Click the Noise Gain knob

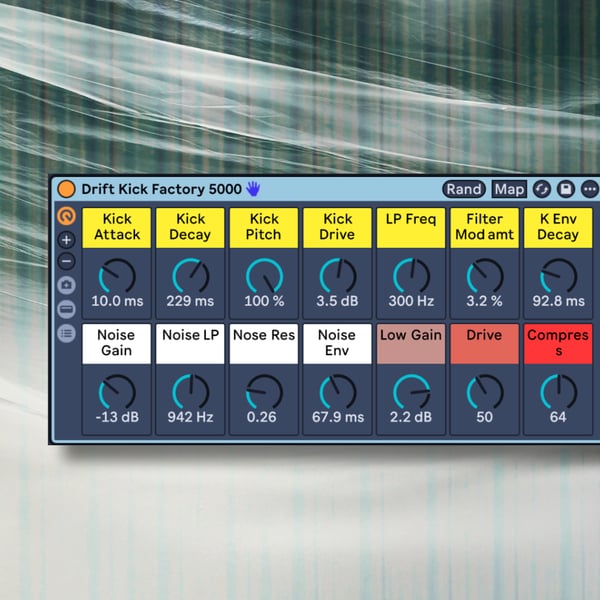[x=117, y=392]
